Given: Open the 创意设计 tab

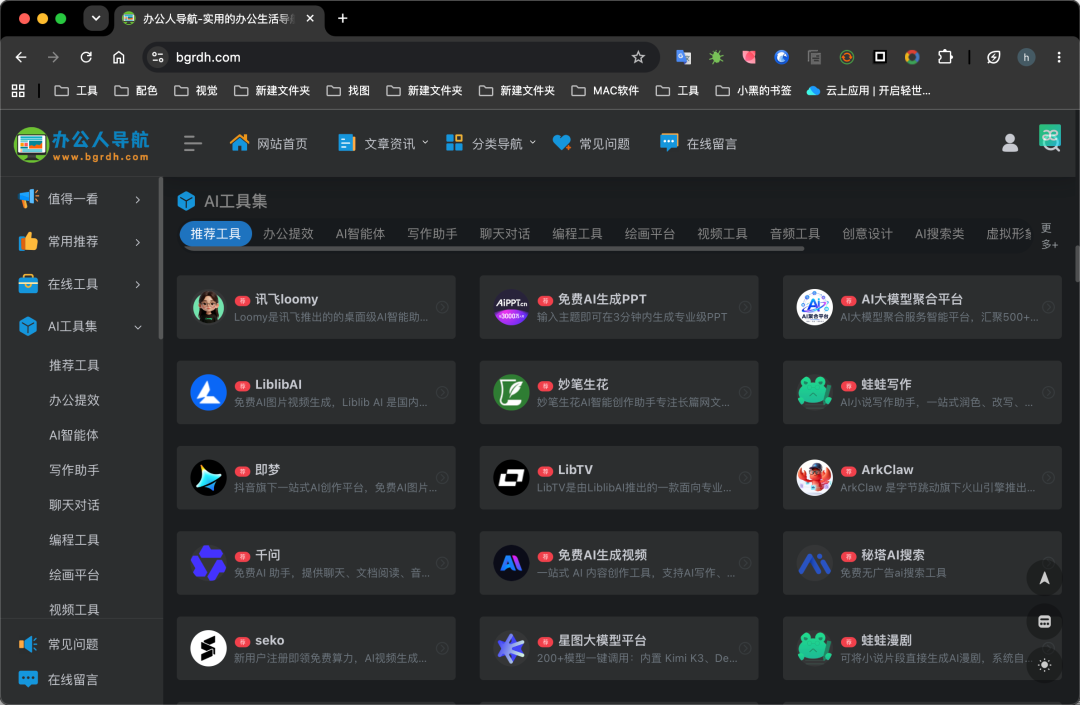Looking at the screenshot, I should [x=867, y=234].
